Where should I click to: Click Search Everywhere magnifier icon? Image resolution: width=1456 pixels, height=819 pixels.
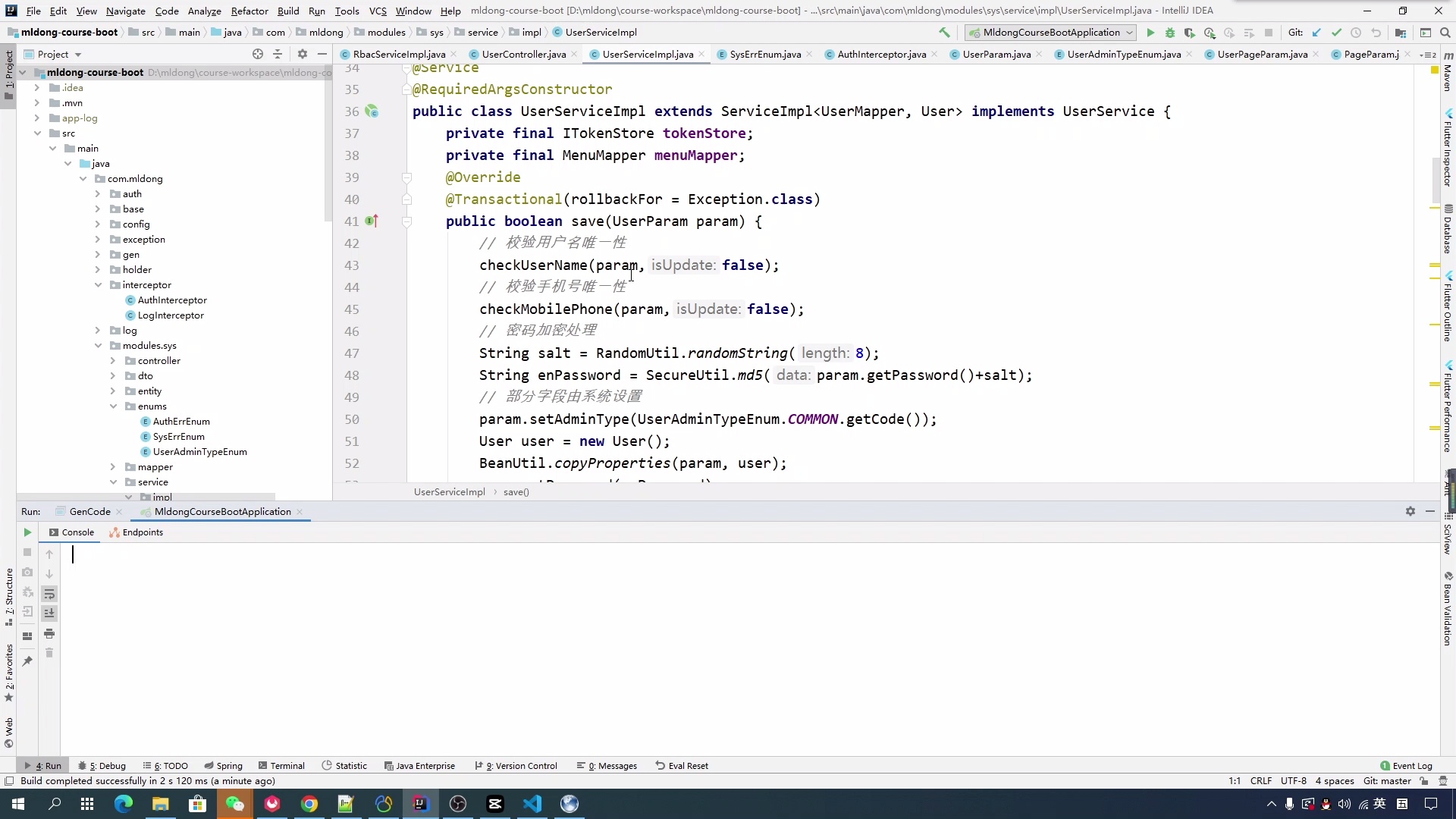pyautogui.click(x=1445, y=33)
